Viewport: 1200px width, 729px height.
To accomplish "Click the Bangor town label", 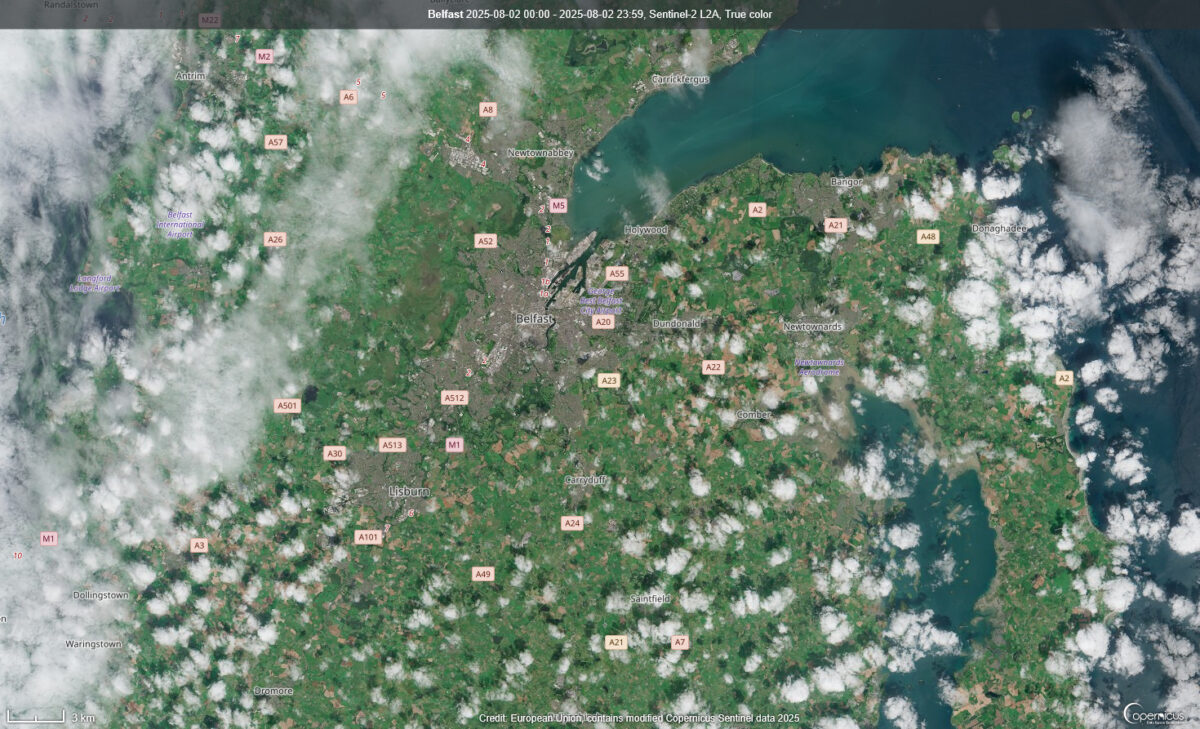I will pyautogui.click(x=845, y=182).
